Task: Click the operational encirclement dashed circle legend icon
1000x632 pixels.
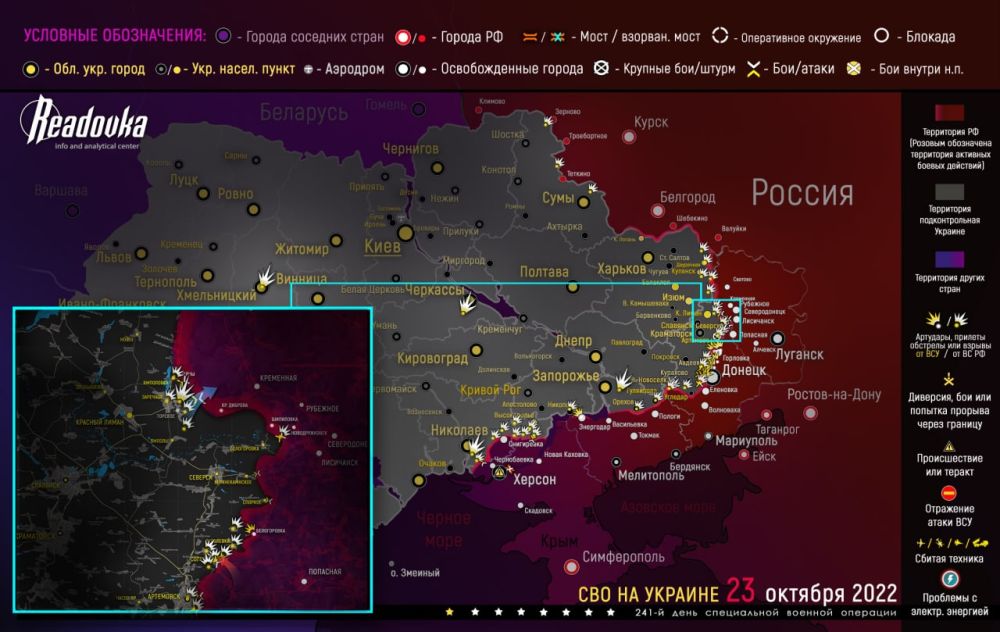Action: click(720, 36)
